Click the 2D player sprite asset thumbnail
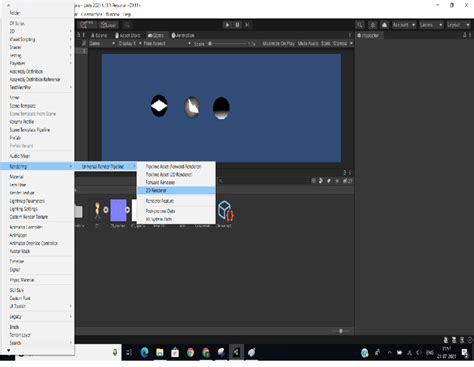Screen dimensions: 474x367 [97, 211]
